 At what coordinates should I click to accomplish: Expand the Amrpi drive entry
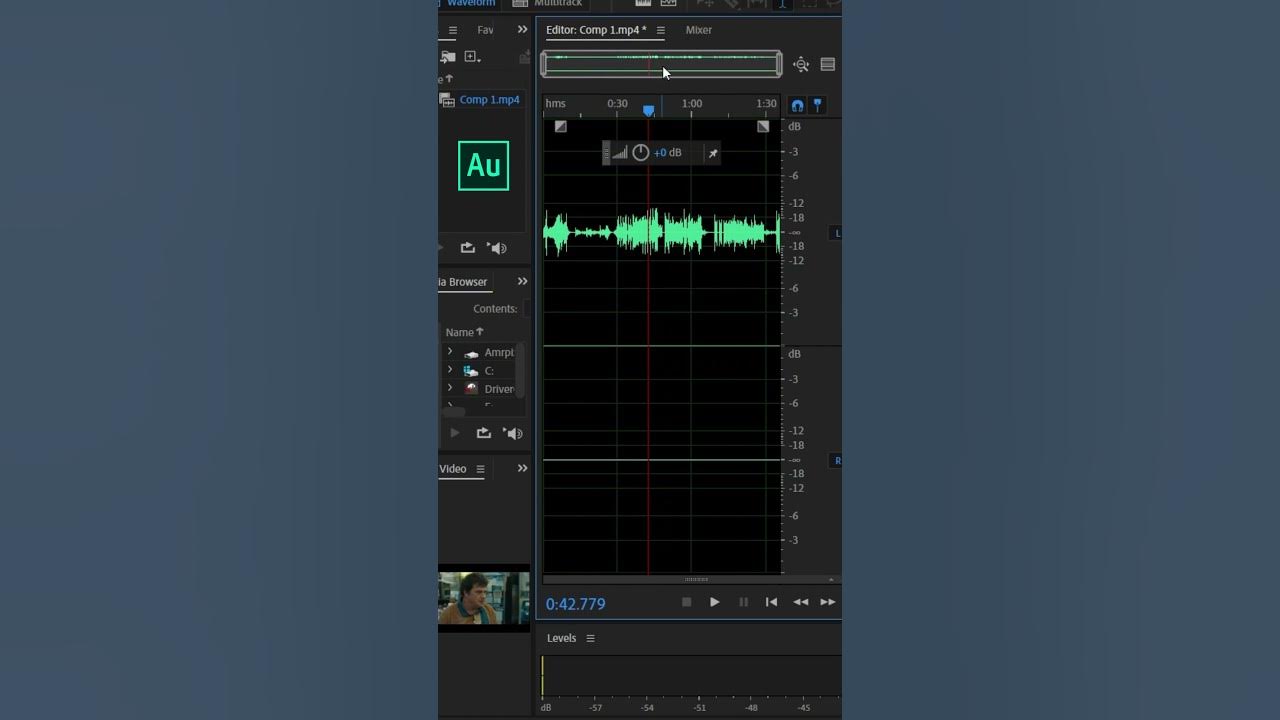450,352
